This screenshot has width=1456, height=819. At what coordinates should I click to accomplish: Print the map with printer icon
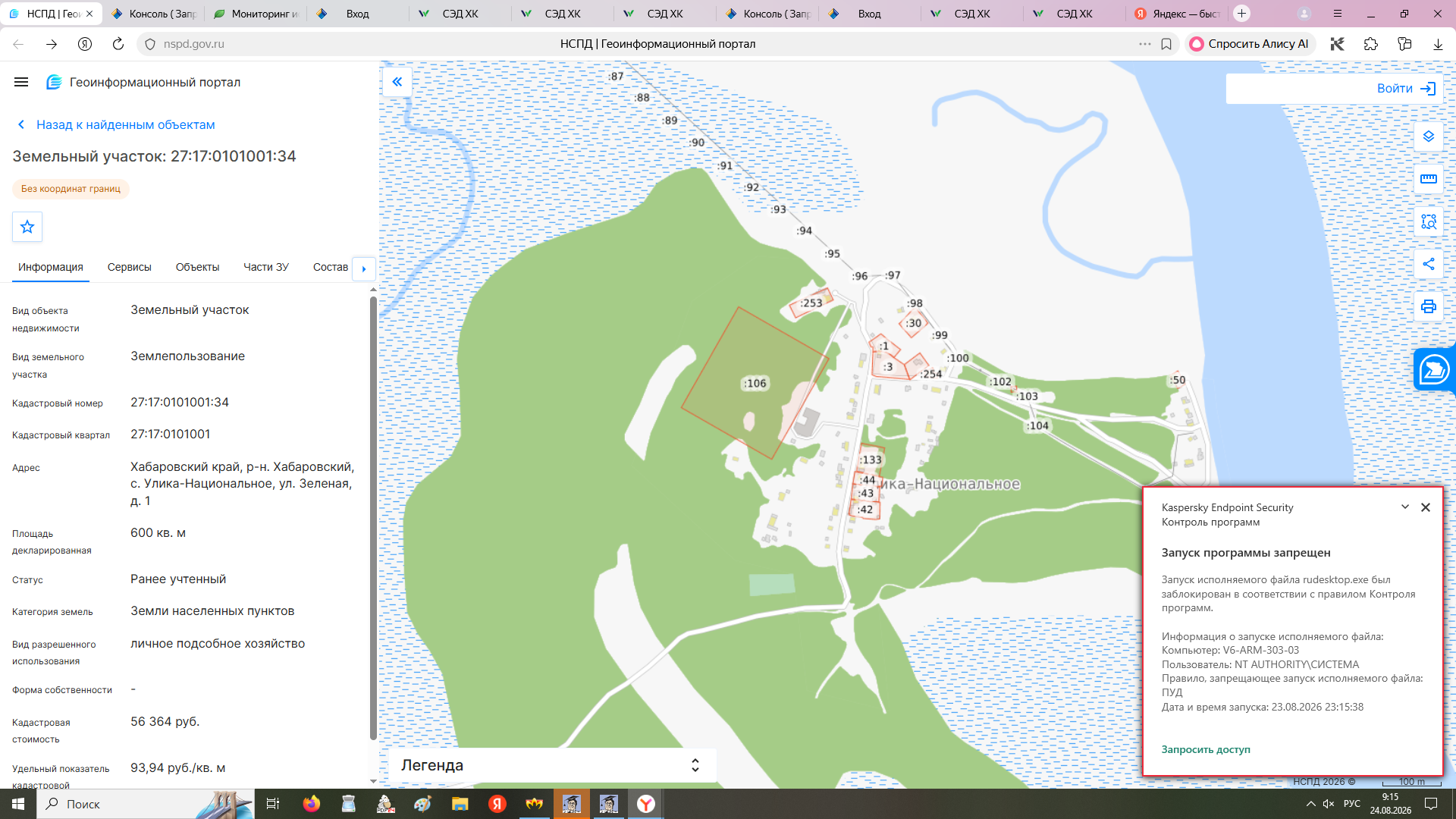point(1429,306)
